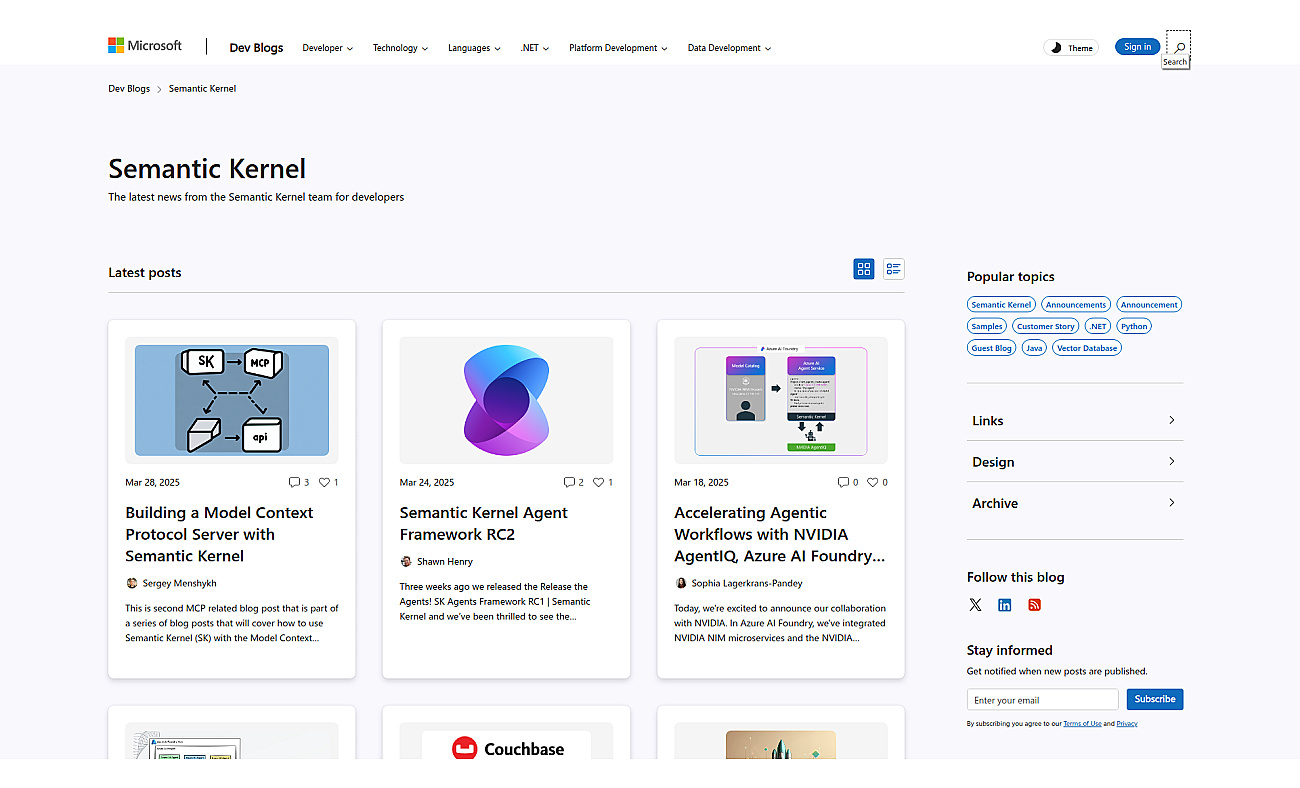Open Dev Blogs in the header
The image size is (1300, 788).
tap(256, 48)
